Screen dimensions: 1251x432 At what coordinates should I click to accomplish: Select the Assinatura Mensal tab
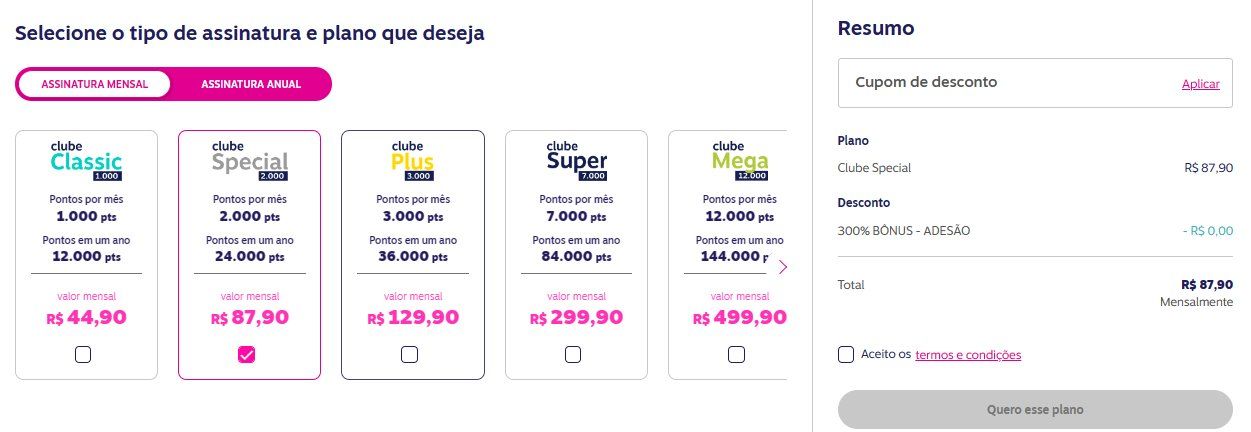pyautogui.click(x=95, y=84)
